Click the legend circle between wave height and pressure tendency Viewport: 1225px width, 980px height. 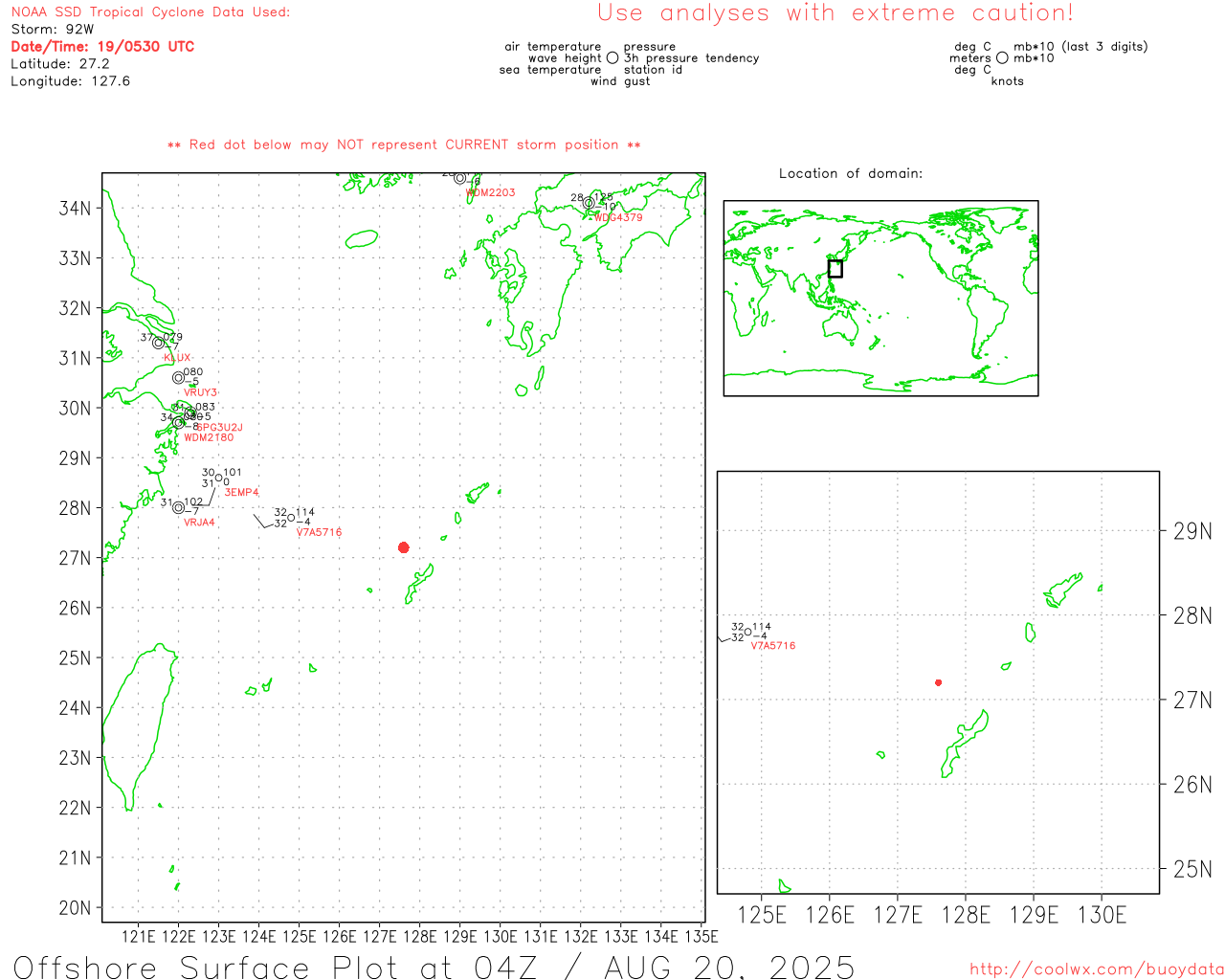612,58
